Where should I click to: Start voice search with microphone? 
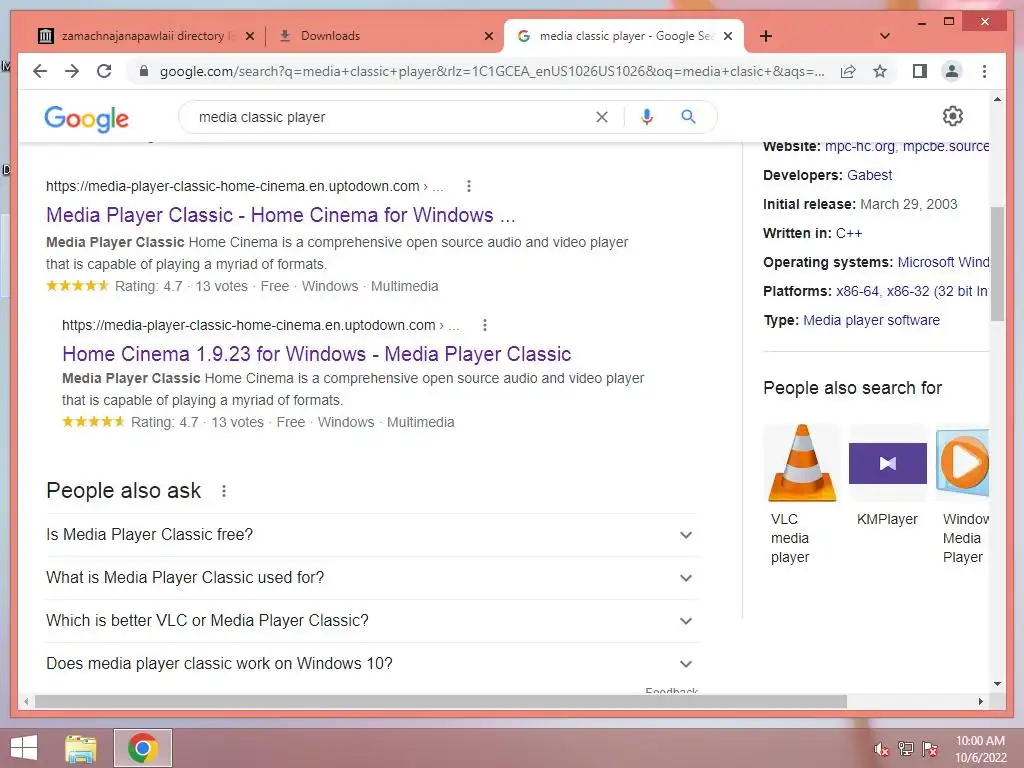click(647, 117)
